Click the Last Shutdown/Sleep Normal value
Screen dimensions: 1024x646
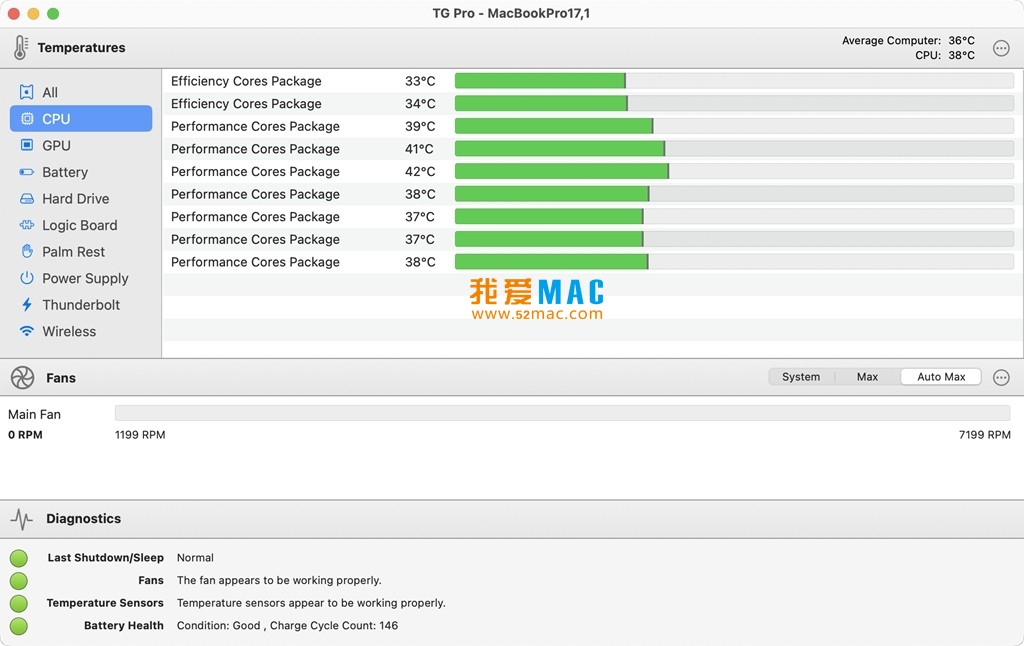195,558
